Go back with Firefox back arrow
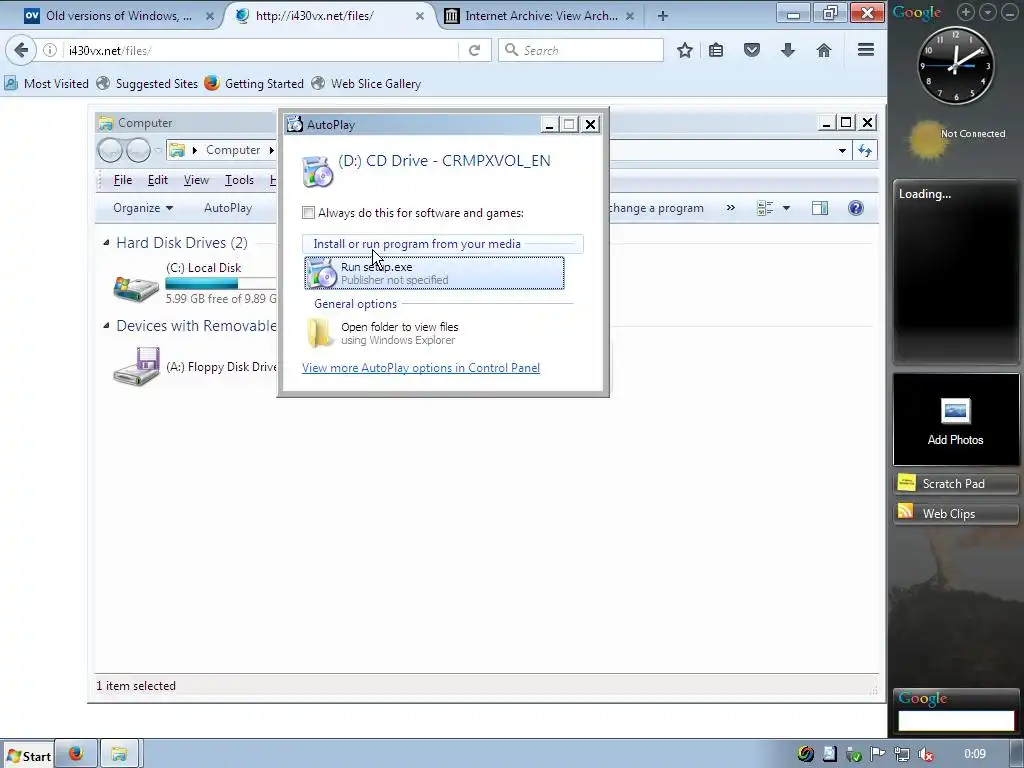Image resolution: width=1024 pixels, height=768 pixels. (21, 50)
